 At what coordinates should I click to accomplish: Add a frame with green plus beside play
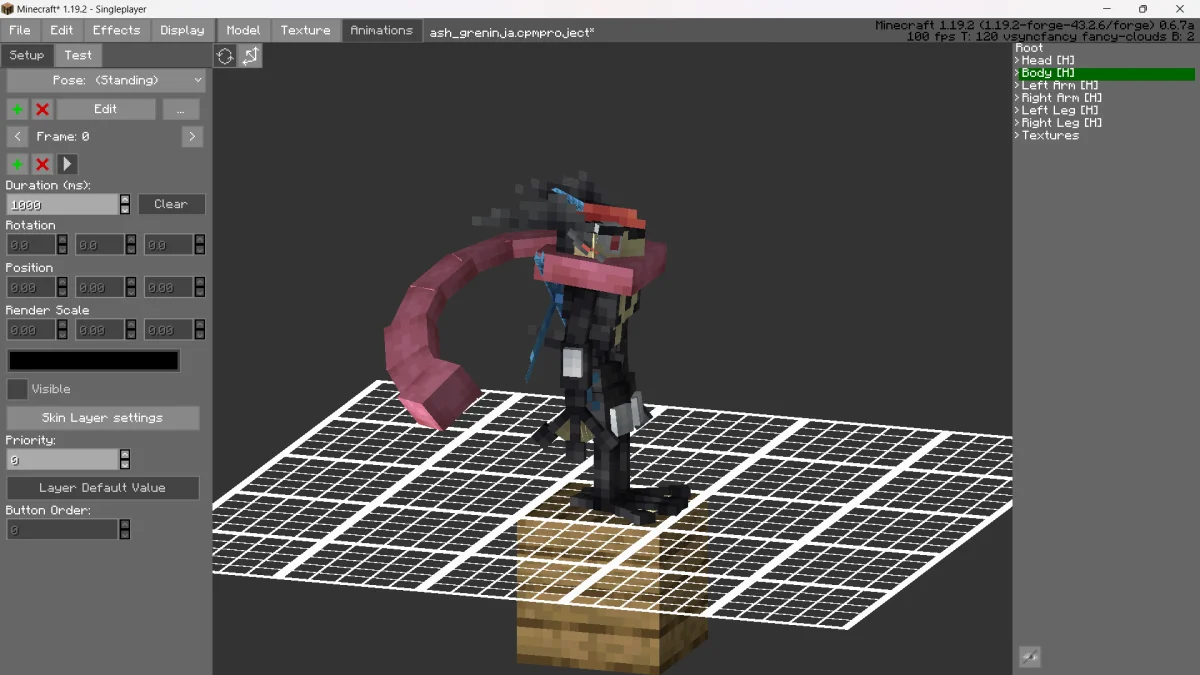coord(17,164)
